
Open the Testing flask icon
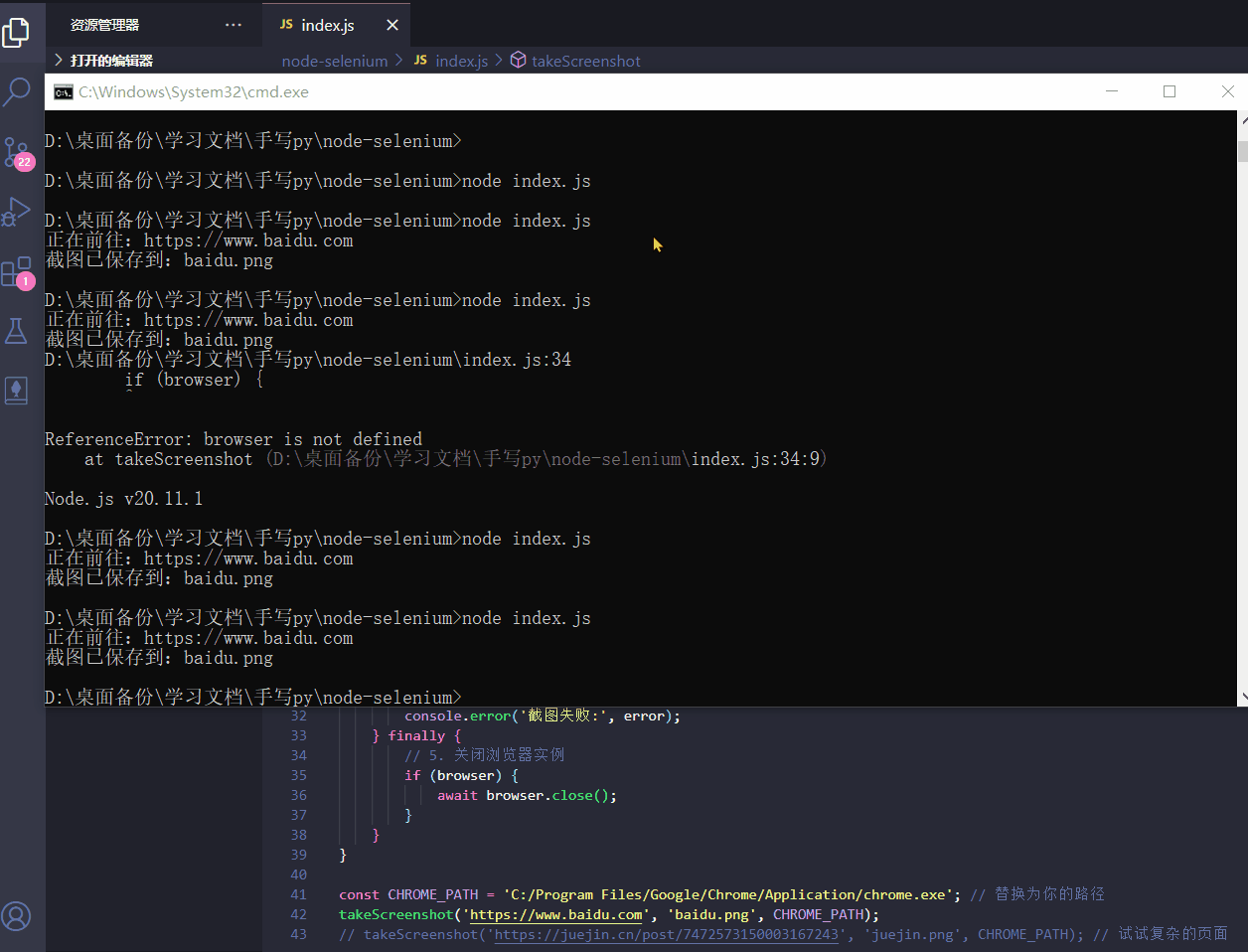16,331
